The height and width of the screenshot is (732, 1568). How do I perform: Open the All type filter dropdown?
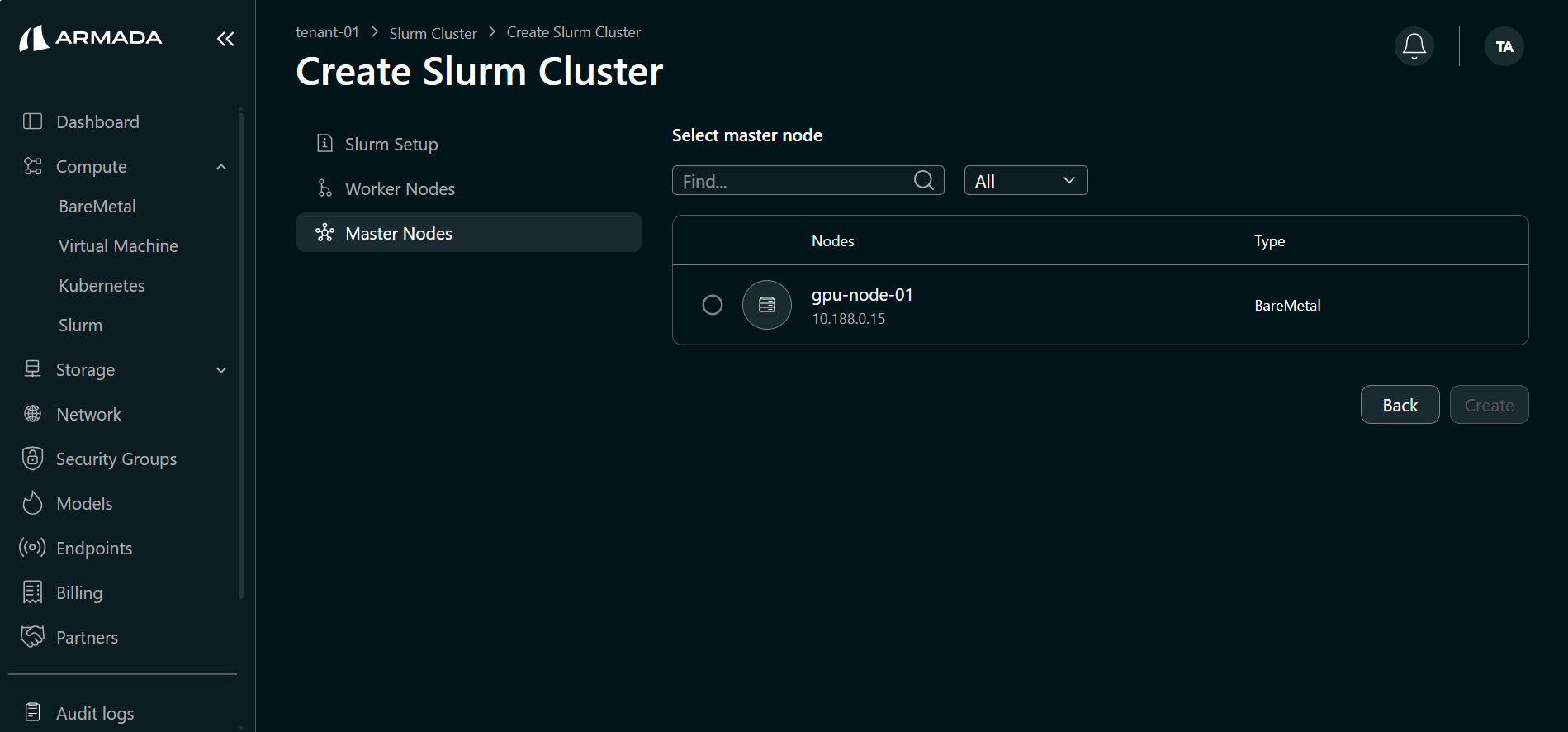(1026, 180)
